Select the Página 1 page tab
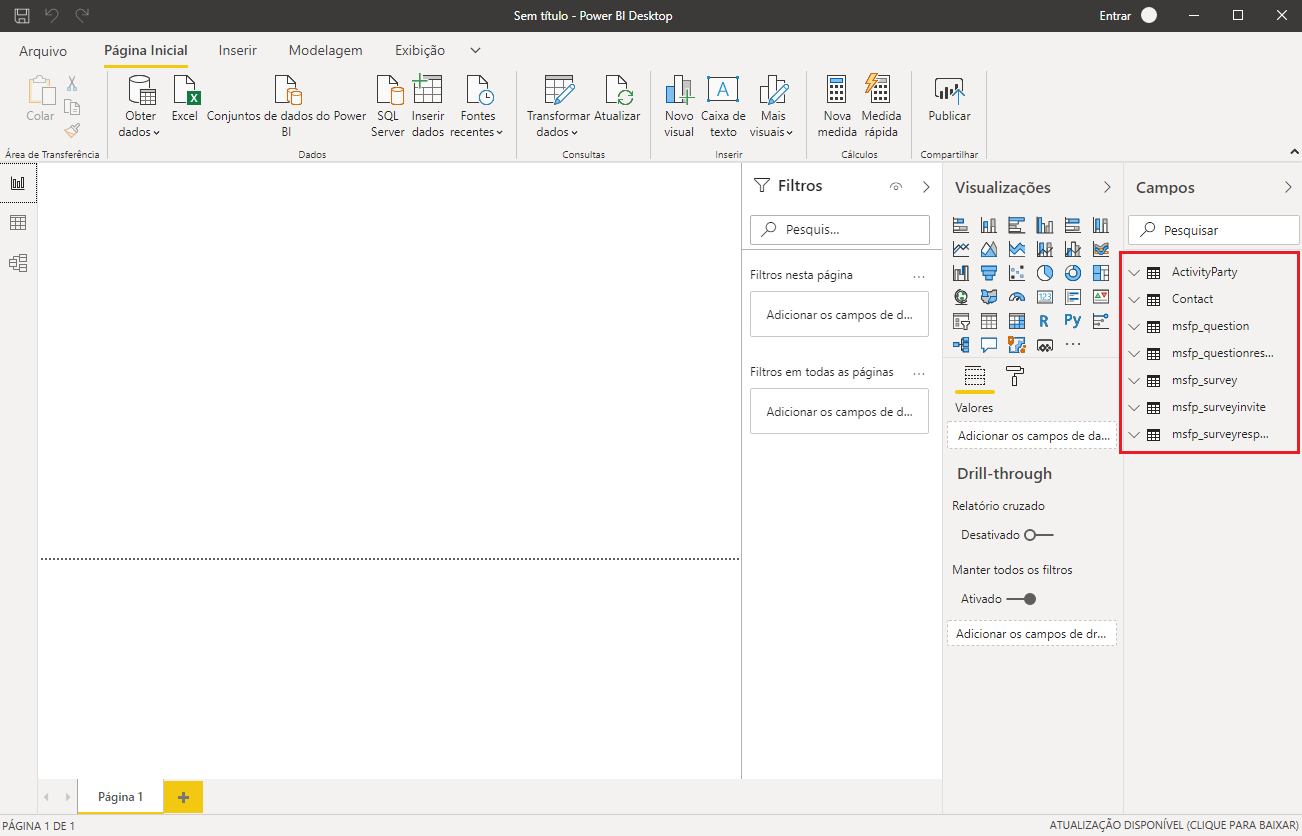This screenshot has width=1302, height=836. (x=120, y=797)
